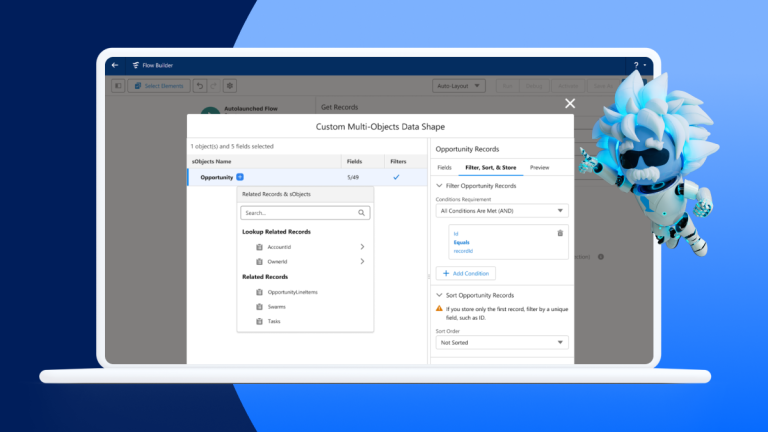Screen dimensions: 768x432
Task: Click the plus icon next to Opportunity
Action: pyautogui.click(x=240, y=177)
